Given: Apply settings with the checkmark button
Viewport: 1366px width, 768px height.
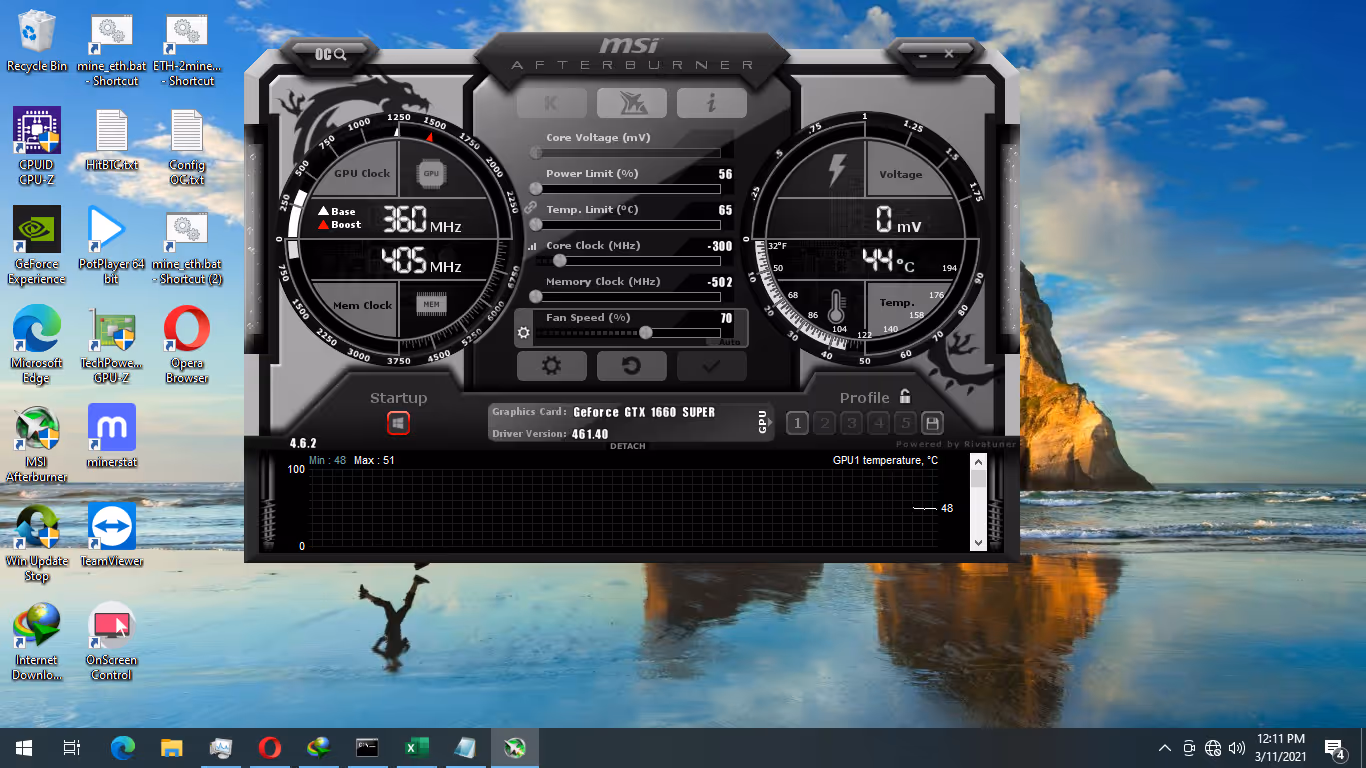Looking at the screenshot, I should (x=711, y=366).
